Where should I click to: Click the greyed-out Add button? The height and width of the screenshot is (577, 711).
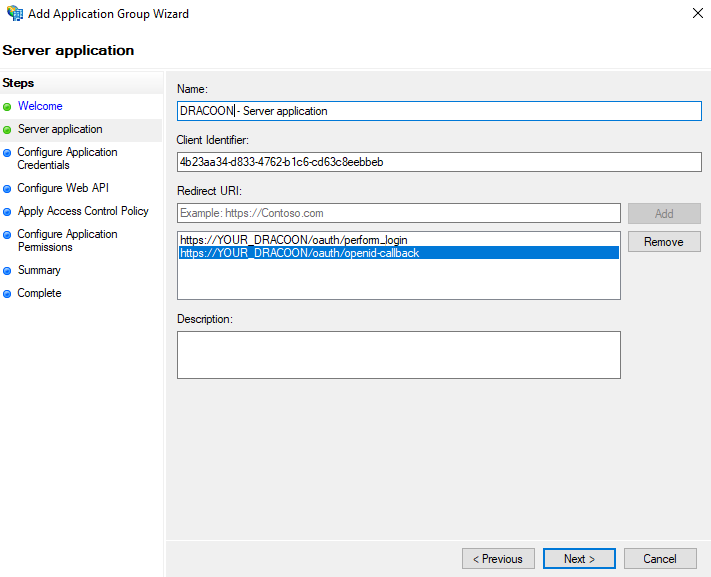664,214
